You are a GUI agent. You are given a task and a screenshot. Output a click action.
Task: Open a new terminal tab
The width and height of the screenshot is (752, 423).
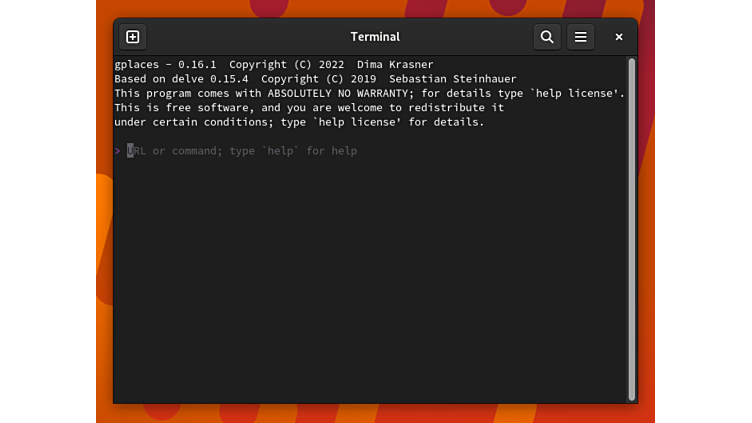(132, 37)
